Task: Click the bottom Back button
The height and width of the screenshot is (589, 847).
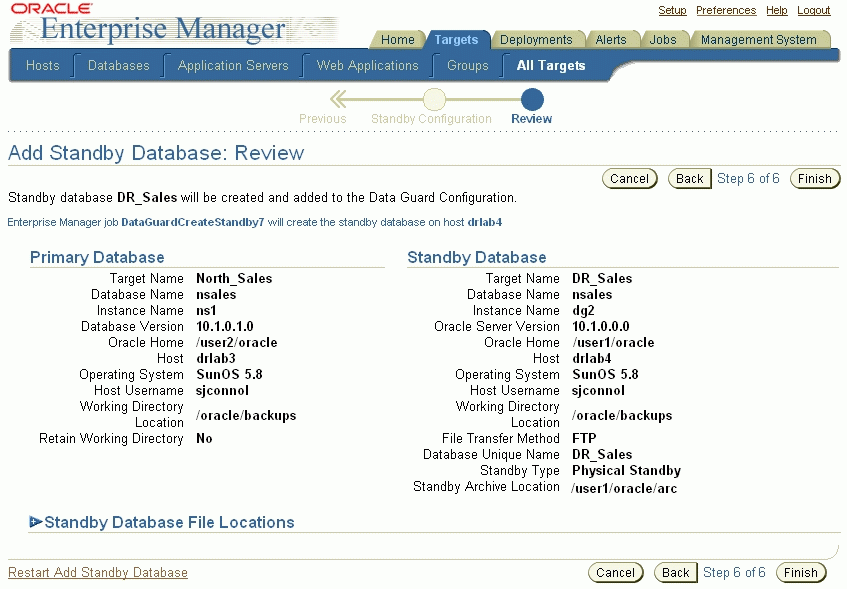Action: tap(676, 573)
